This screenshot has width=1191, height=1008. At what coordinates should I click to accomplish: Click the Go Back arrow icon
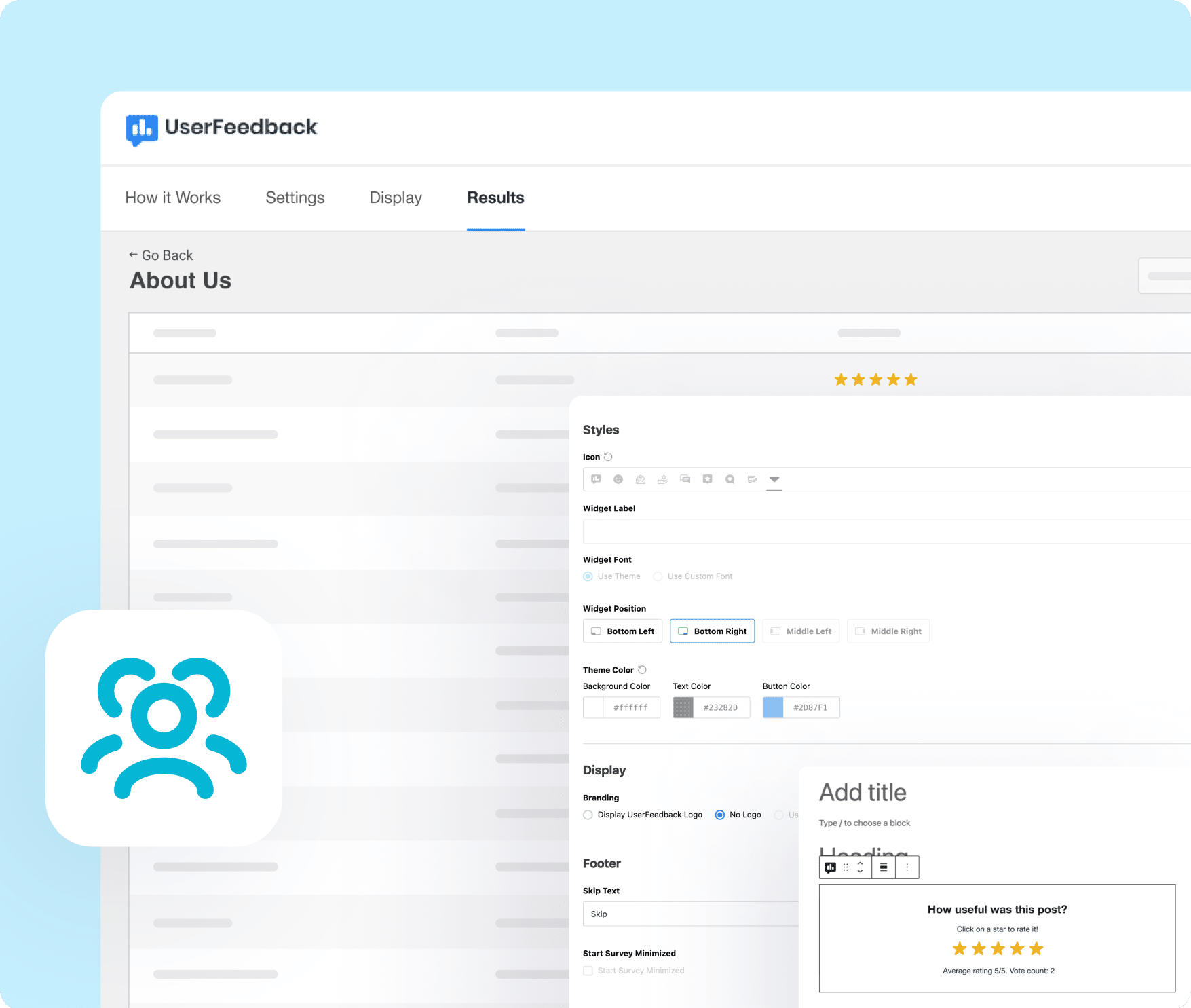(133, 255)
